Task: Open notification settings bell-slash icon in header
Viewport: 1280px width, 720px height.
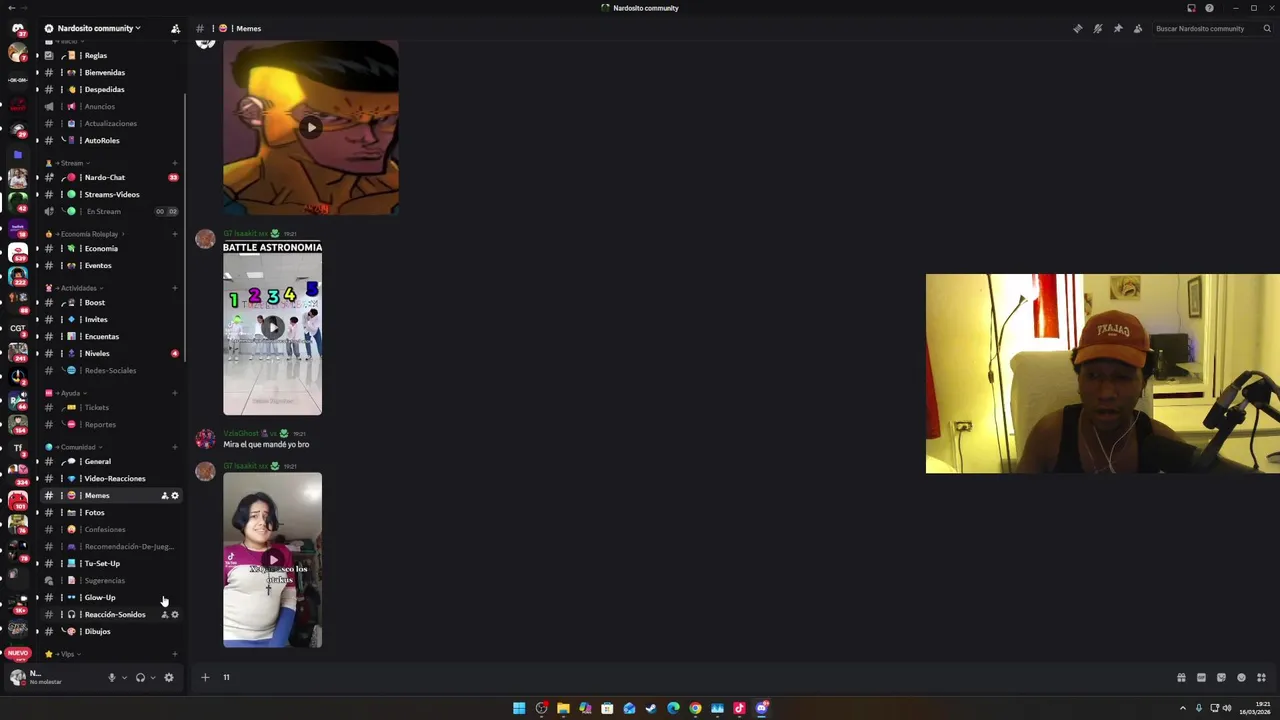Action: point(1098,28)
